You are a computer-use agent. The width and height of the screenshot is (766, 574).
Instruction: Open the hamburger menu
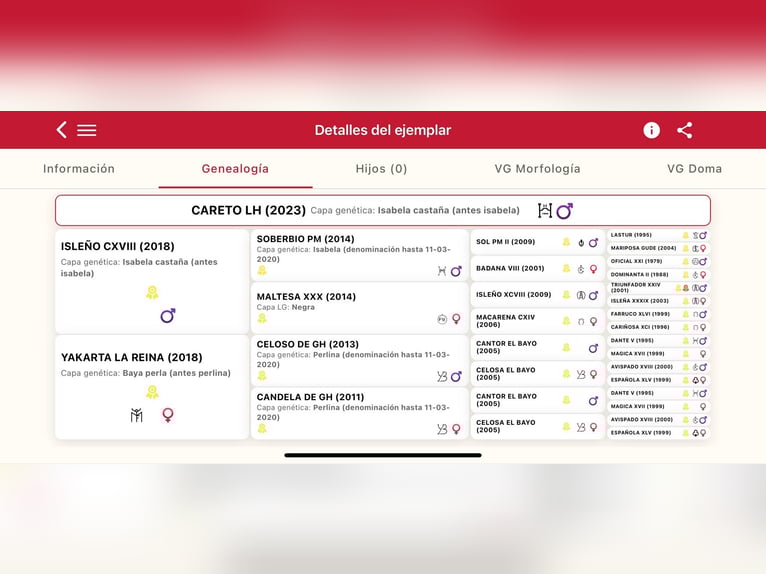pyautogui.click(x=87, y=130)
